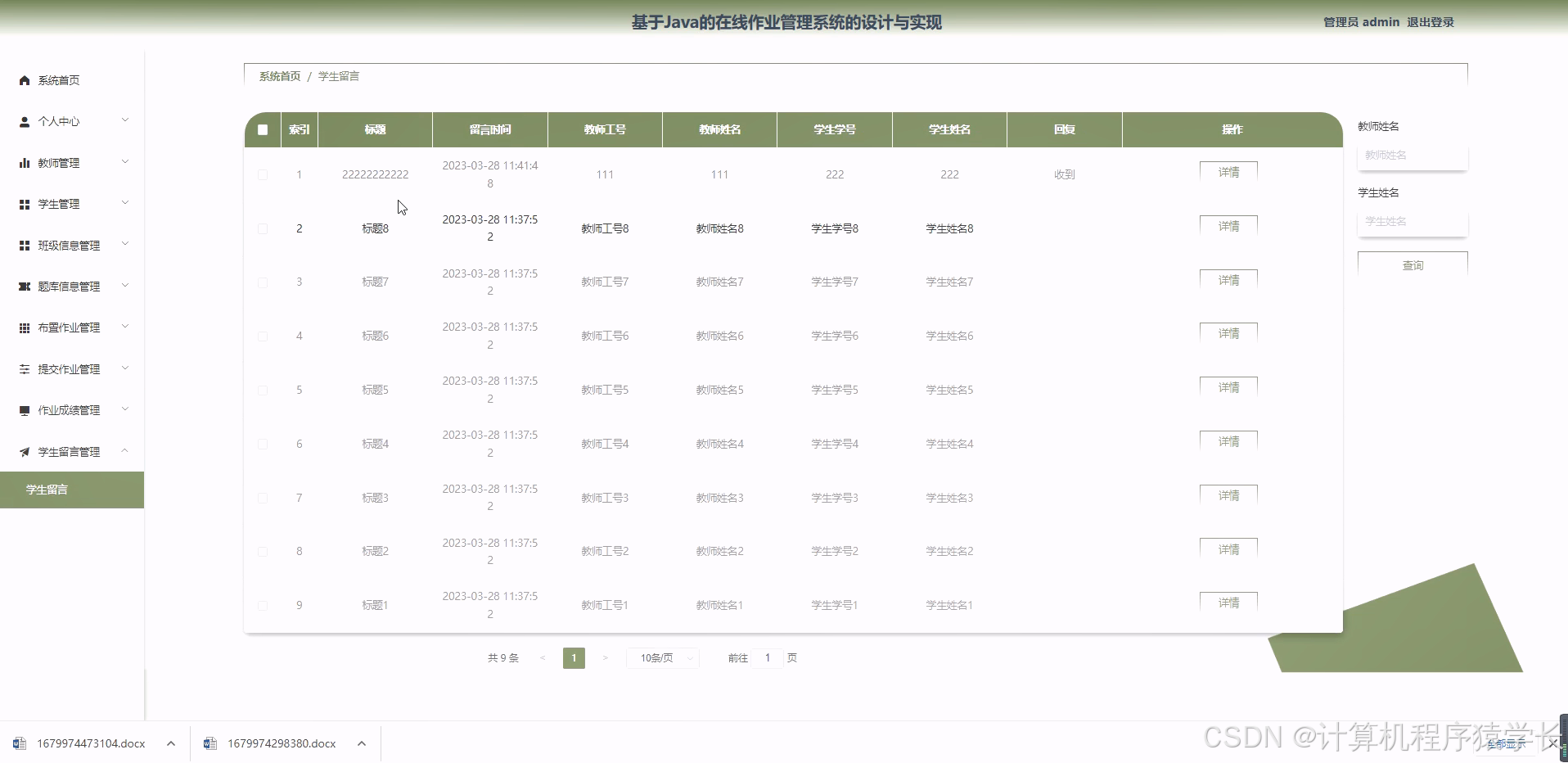Click the 留言时间 column header
This screenshot has width=1568, height=763.
(490, 129)
